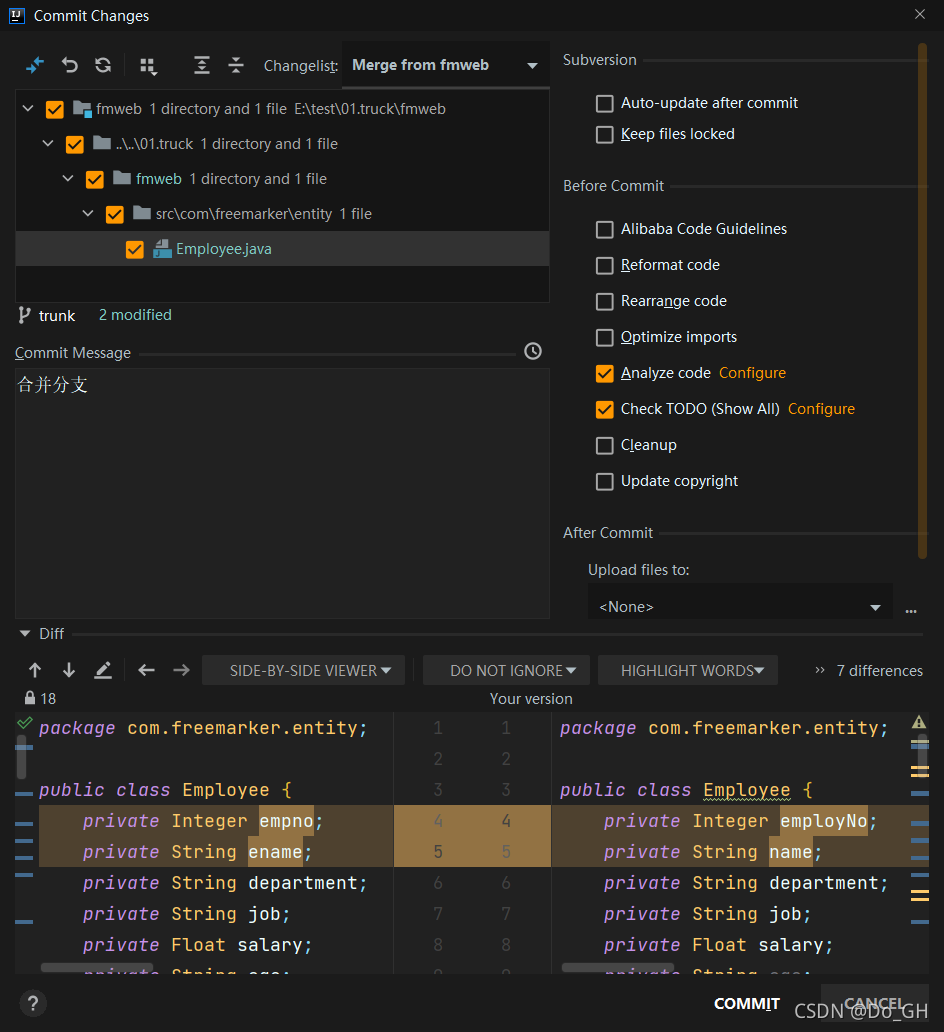Open the Group By icon
Screen dimensions: 944x1032
coord(148,66)
